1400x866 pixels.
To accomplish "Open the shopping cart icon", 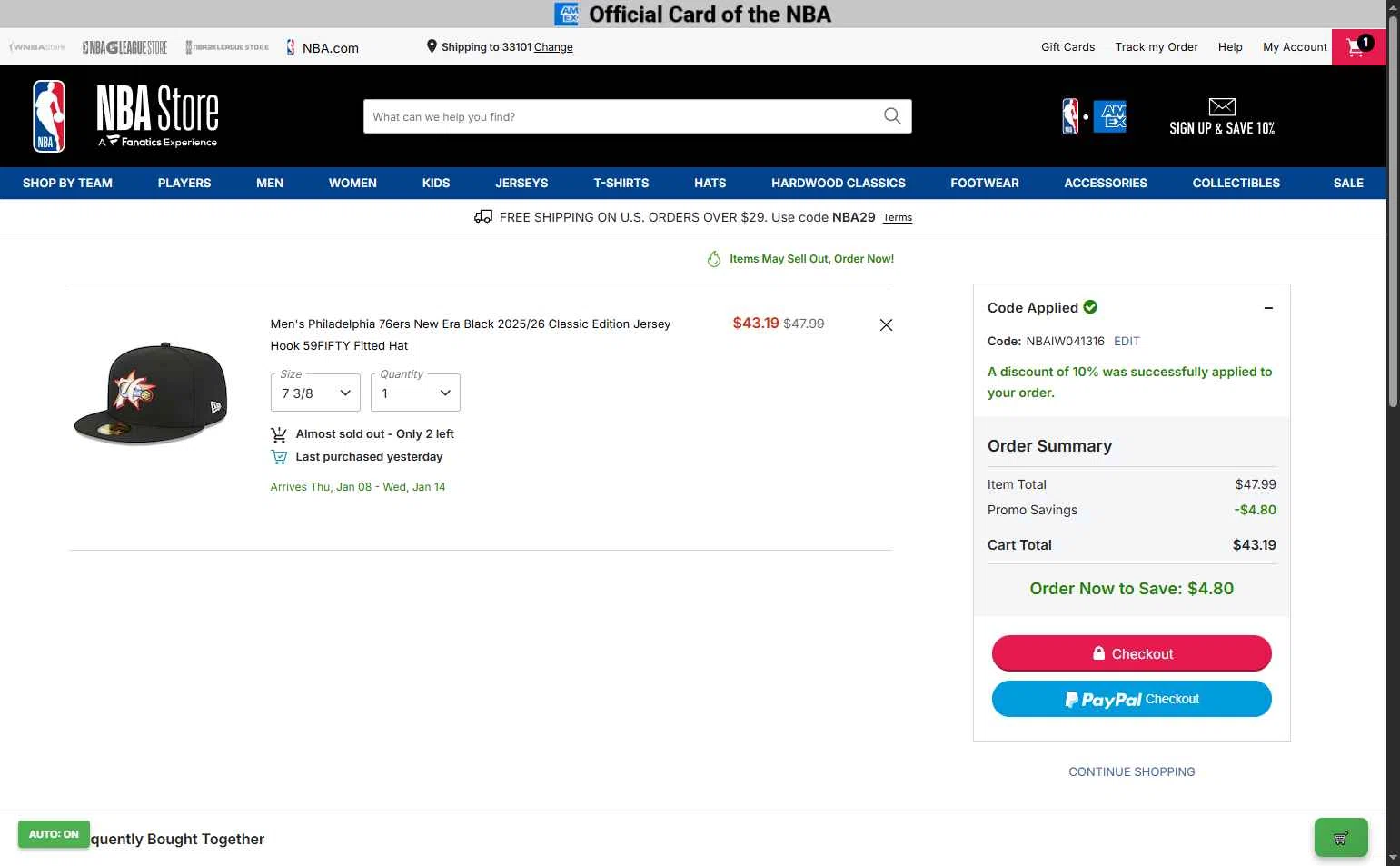I will click(x=1358, y=47).
